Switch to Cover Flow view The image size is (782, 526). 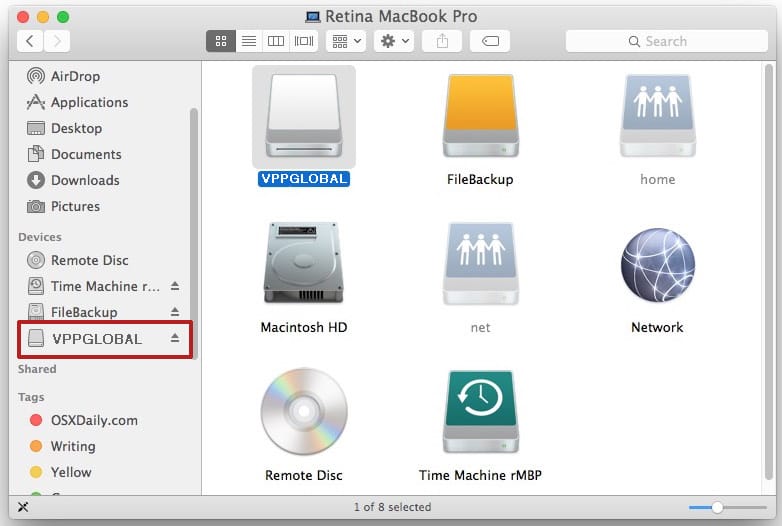(x=304, y=41)
